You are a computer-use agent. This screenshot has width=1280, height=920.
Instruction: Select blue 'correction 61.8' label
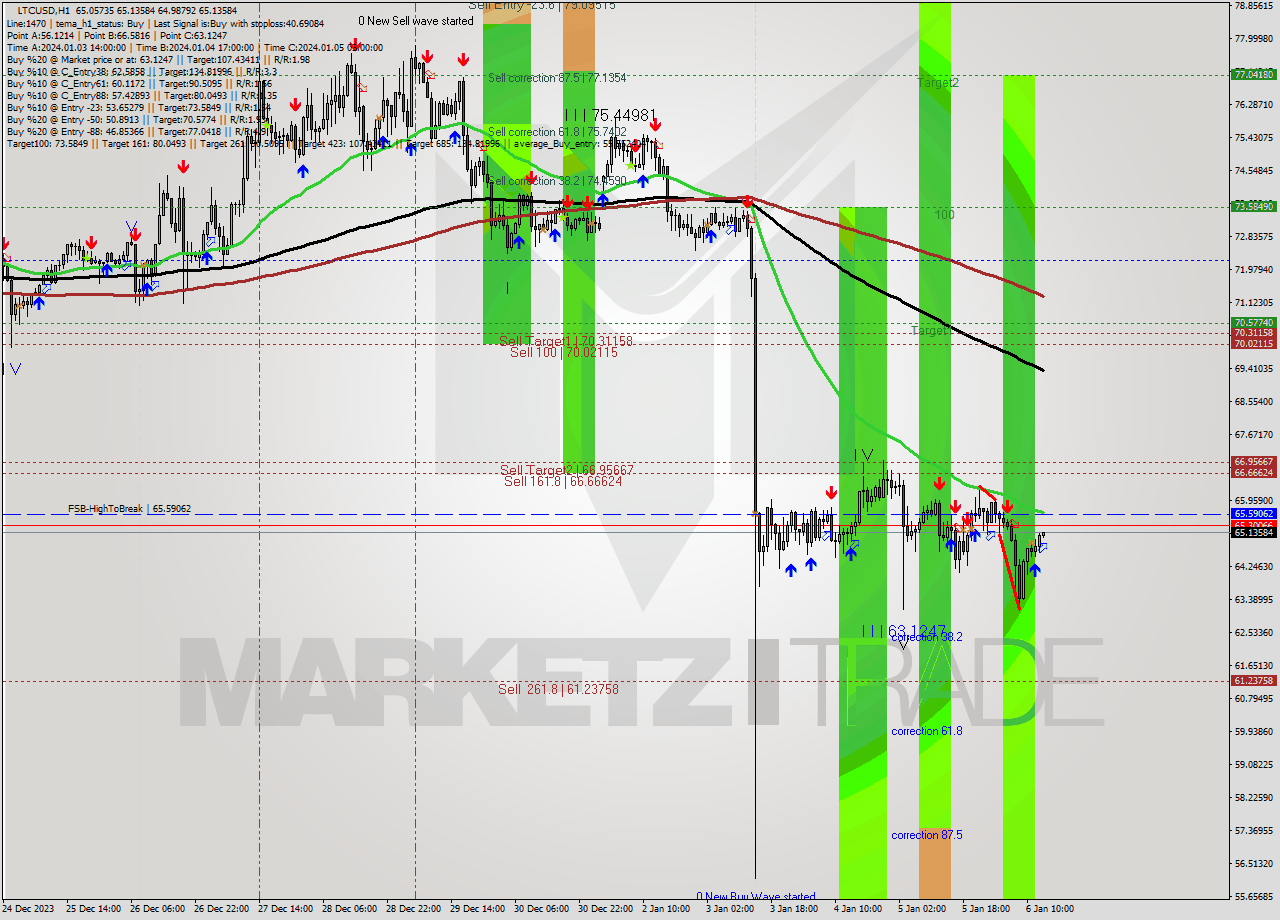coord(927,731)
